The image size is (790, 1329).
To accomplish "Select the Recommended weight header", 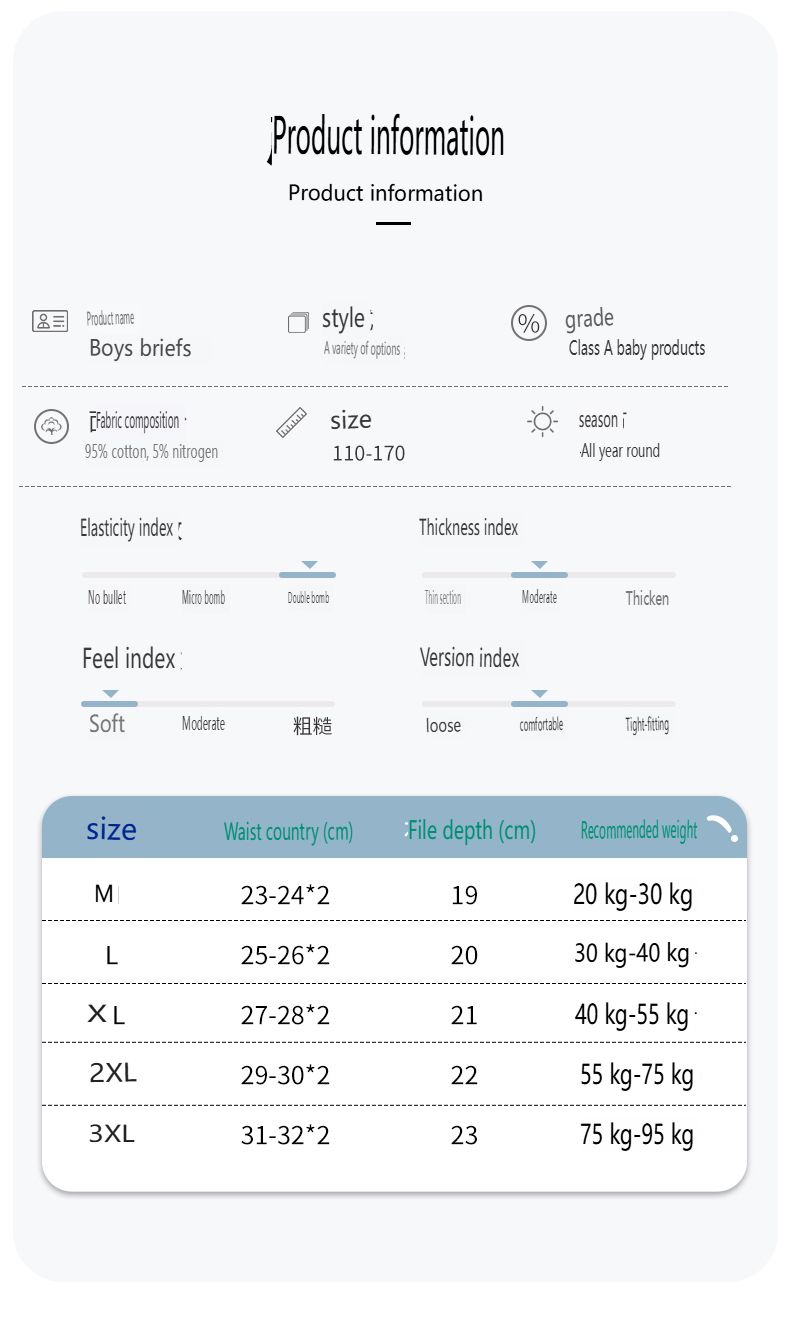I will coord(639,830).
